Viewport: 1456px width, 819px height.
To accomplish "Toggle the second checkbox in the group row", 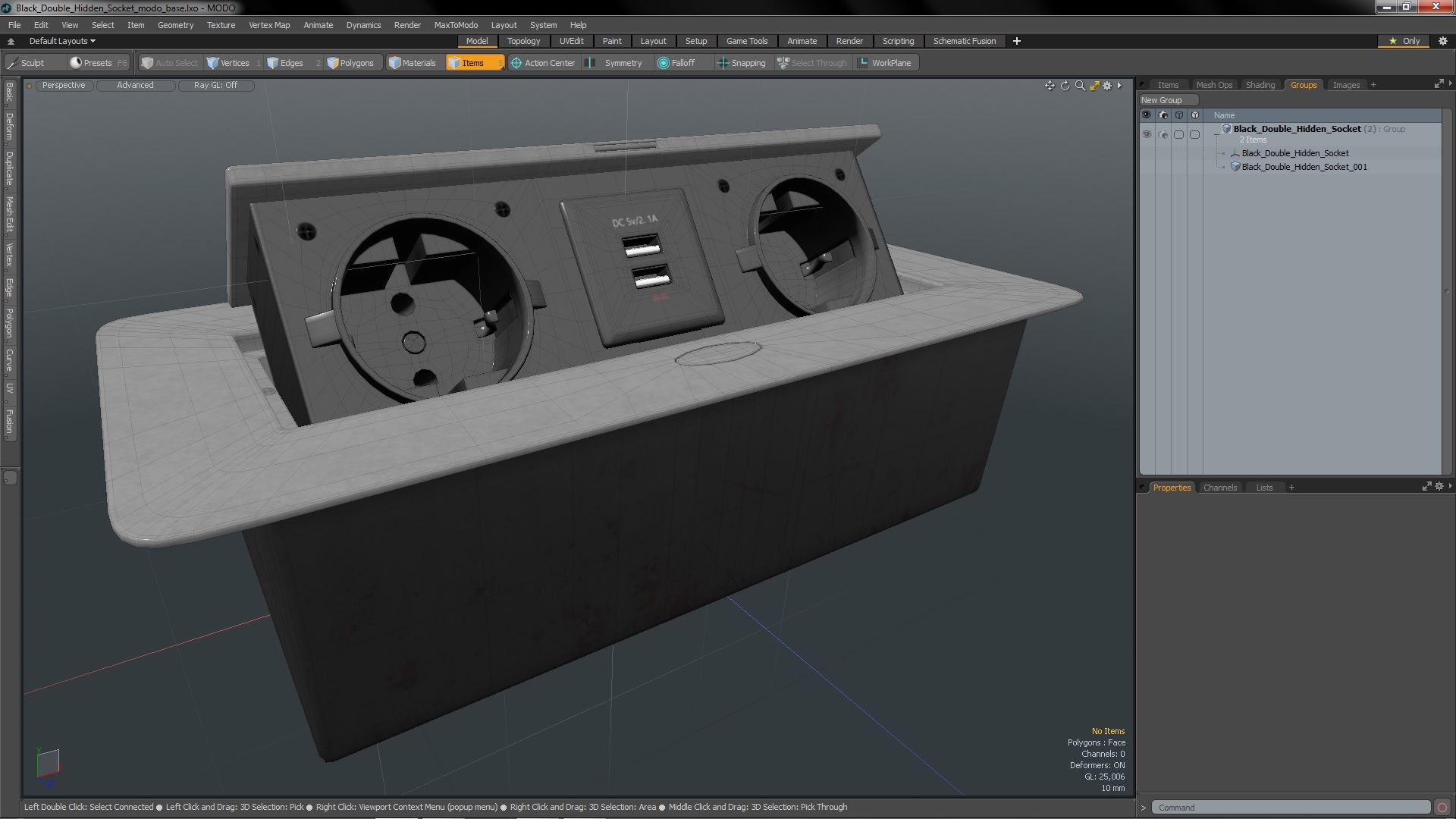I will click(x=1194, y=134).
